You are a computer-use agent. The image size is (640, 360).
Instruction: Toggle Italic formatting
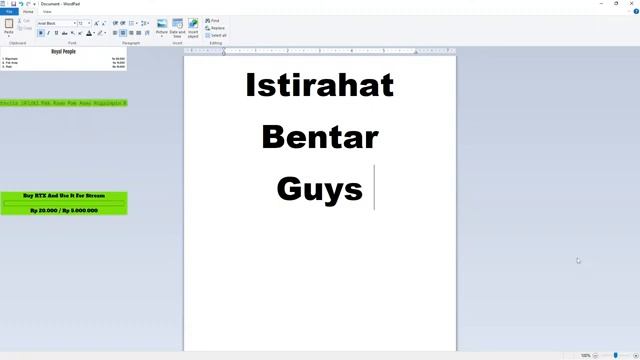(x=49, y=33)
